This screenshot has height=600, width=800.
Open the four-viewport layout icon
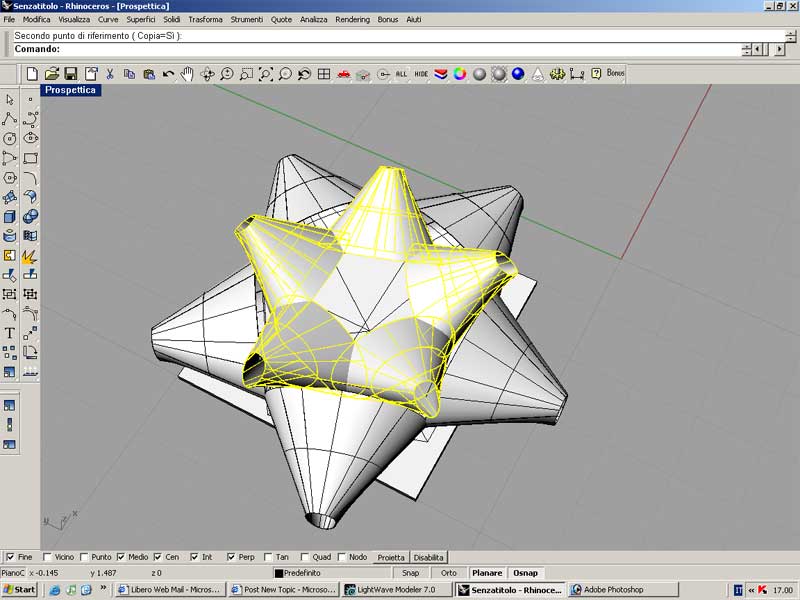pyautogui.click(x=324, y=74)
